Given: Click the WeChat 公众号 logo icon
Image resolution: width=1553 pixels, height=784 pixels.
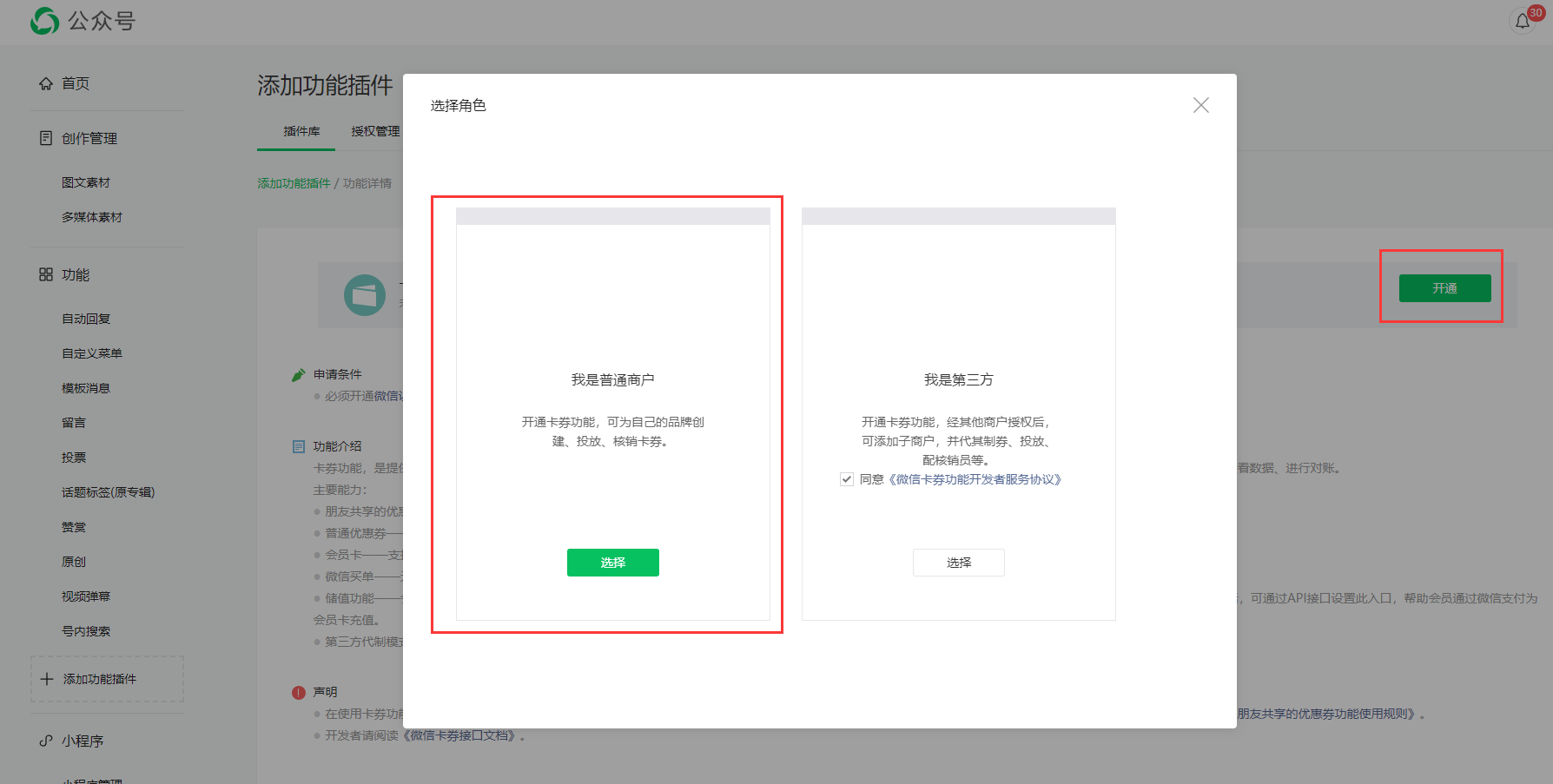Looking at the screenshot, I should (44, 21).
